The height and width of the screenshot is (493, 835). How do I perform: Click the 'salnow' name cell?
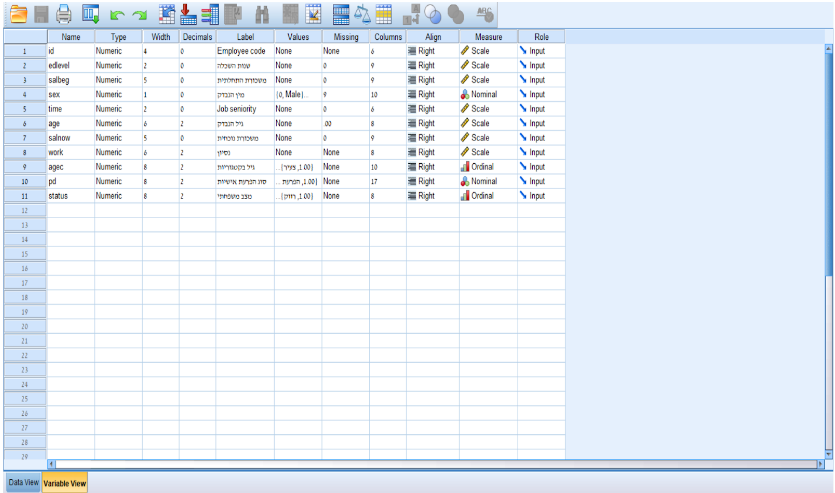click(71, 138)
